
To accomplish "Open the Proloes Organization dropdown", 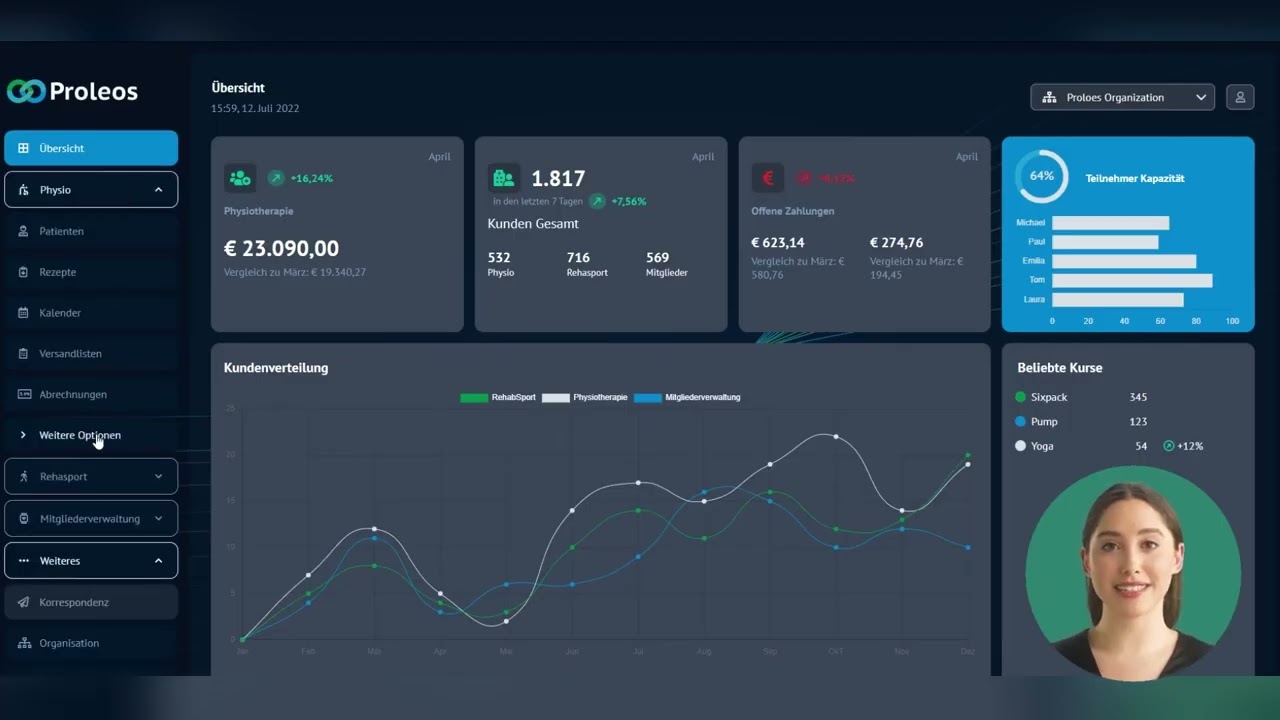I will (x=1123, y=97).
